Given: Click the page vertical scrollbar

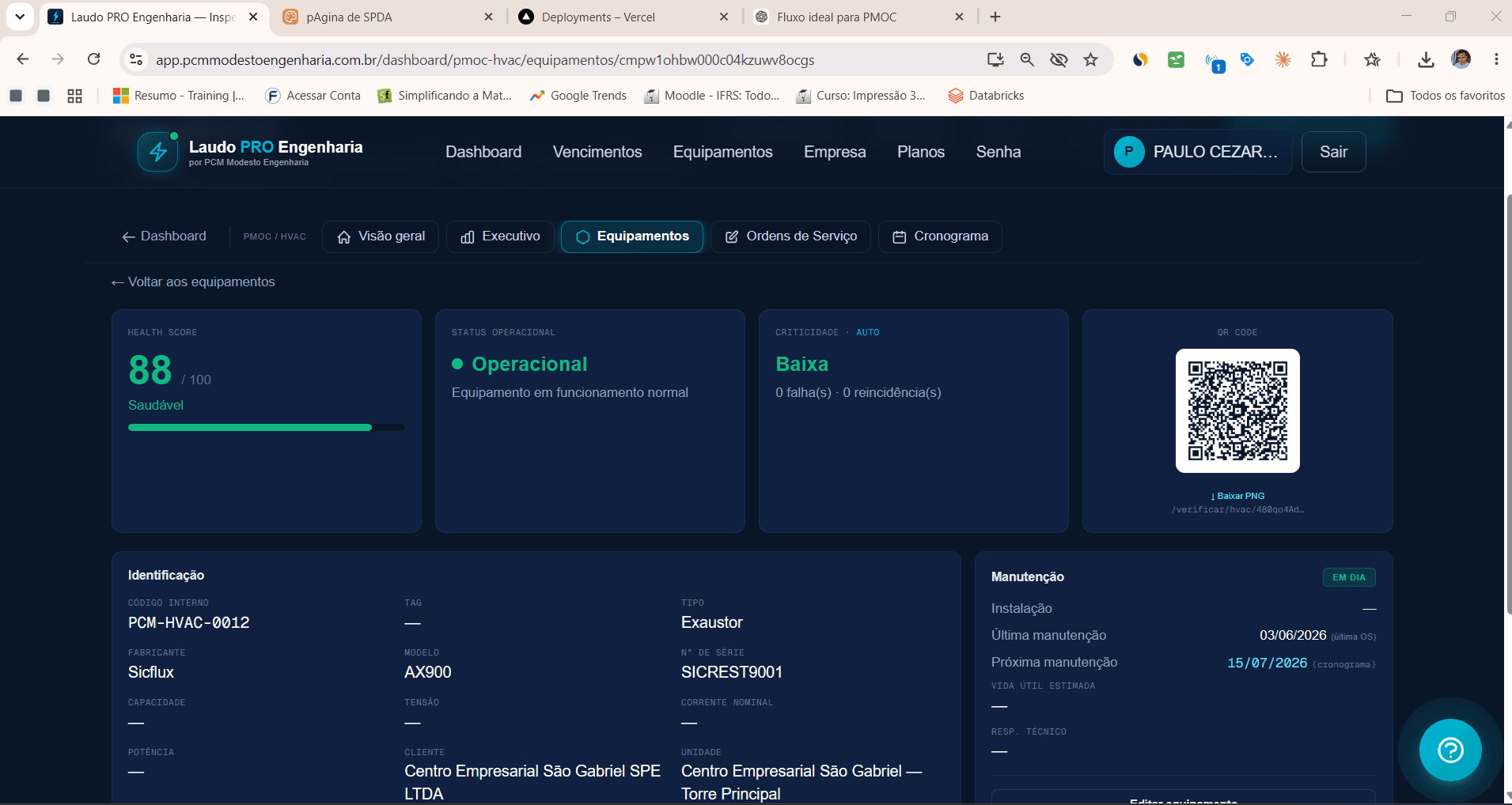Looking at the screenshot, I should (x=1507, y=403).
